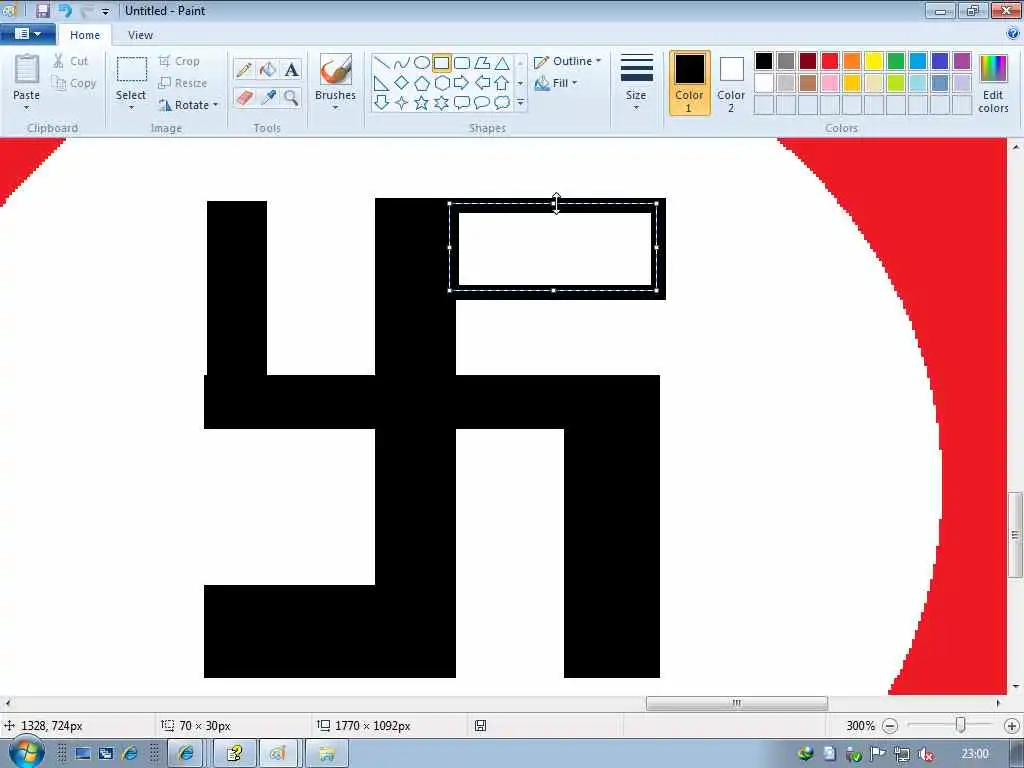Viewport: 1024px width, 768px height.
Task: Click the zoom in plus button
Action: tap(1012, 726)
